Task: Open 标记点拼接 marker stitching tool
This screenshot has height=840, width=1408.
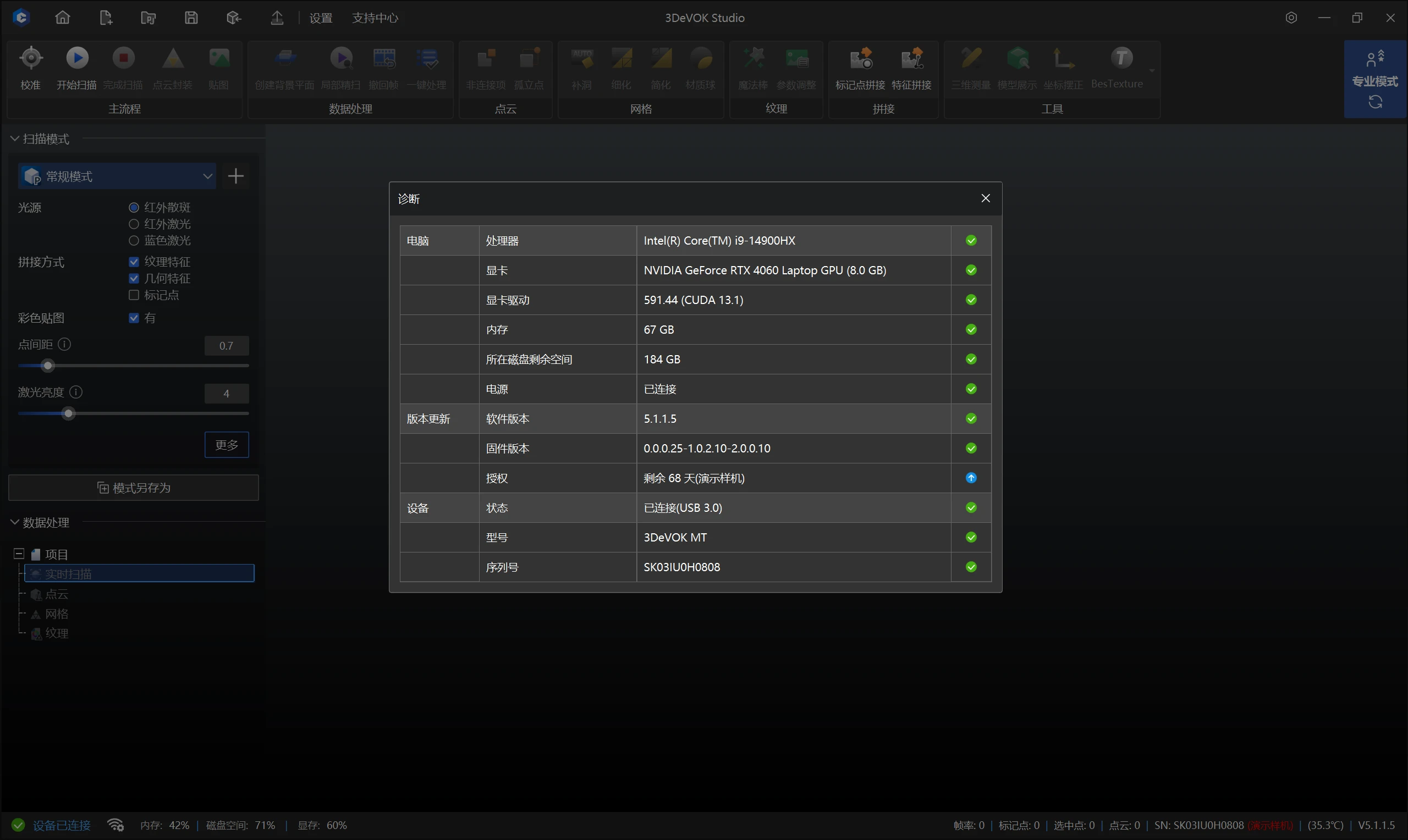Action: 860,58
